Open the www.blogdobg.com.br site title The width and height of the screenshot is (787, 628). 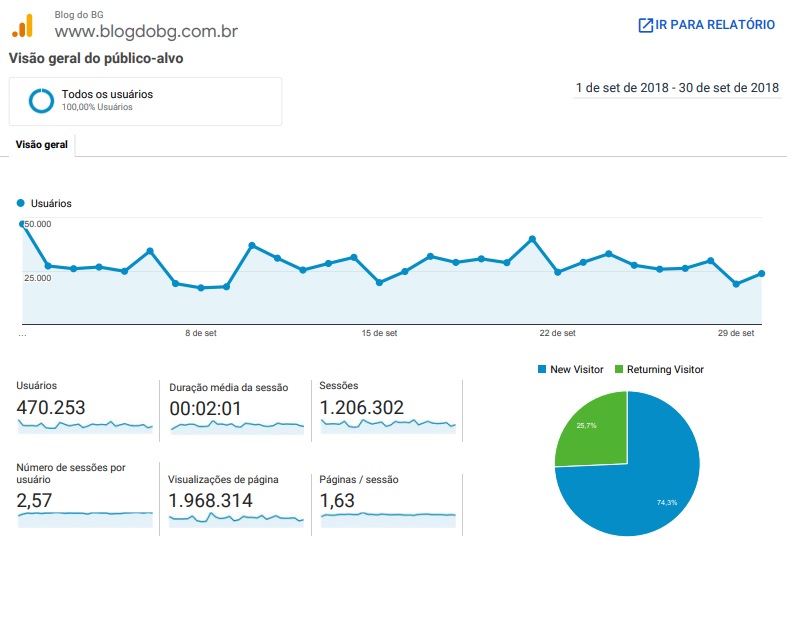146,32
